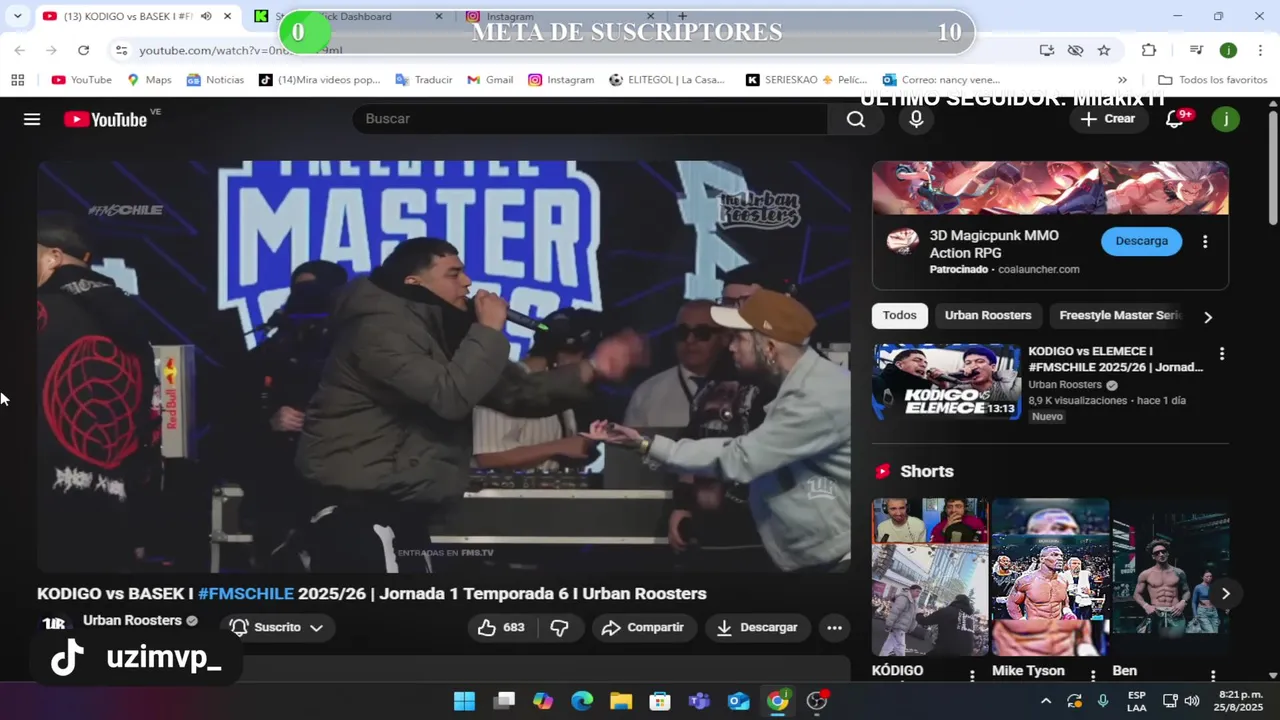
Task: Open Microsoft Teams from taskbar
Action: tap(699, 701)
